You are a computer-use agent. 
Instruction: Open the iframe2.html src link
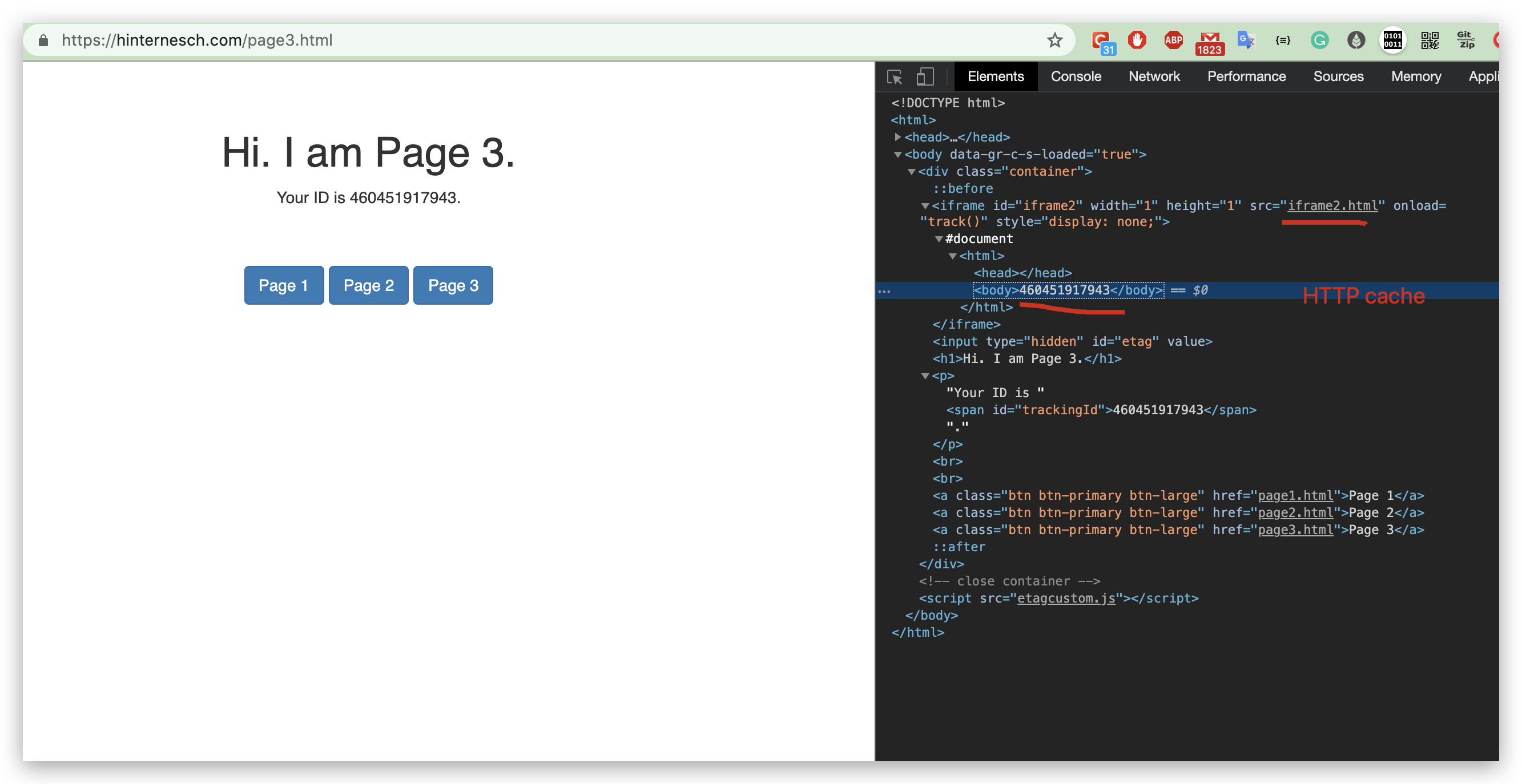coord(1332,205)
